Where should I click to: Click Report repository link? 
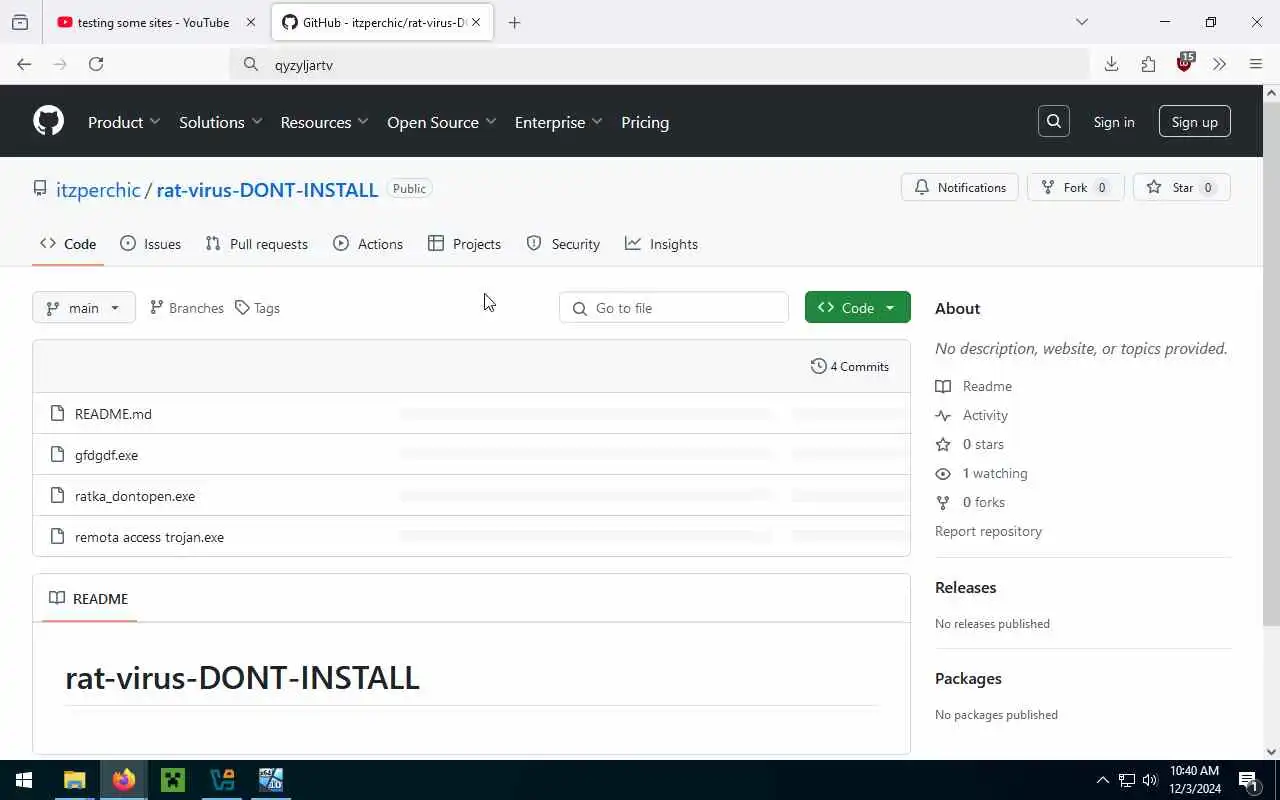click(x=988, y=531)
